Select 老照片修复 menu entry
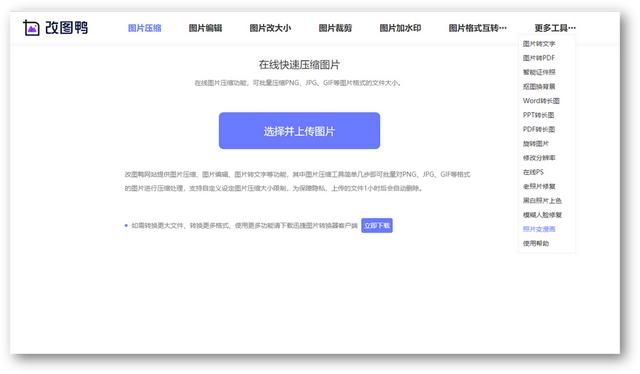640x374 pixels. [x=539, y=186]
